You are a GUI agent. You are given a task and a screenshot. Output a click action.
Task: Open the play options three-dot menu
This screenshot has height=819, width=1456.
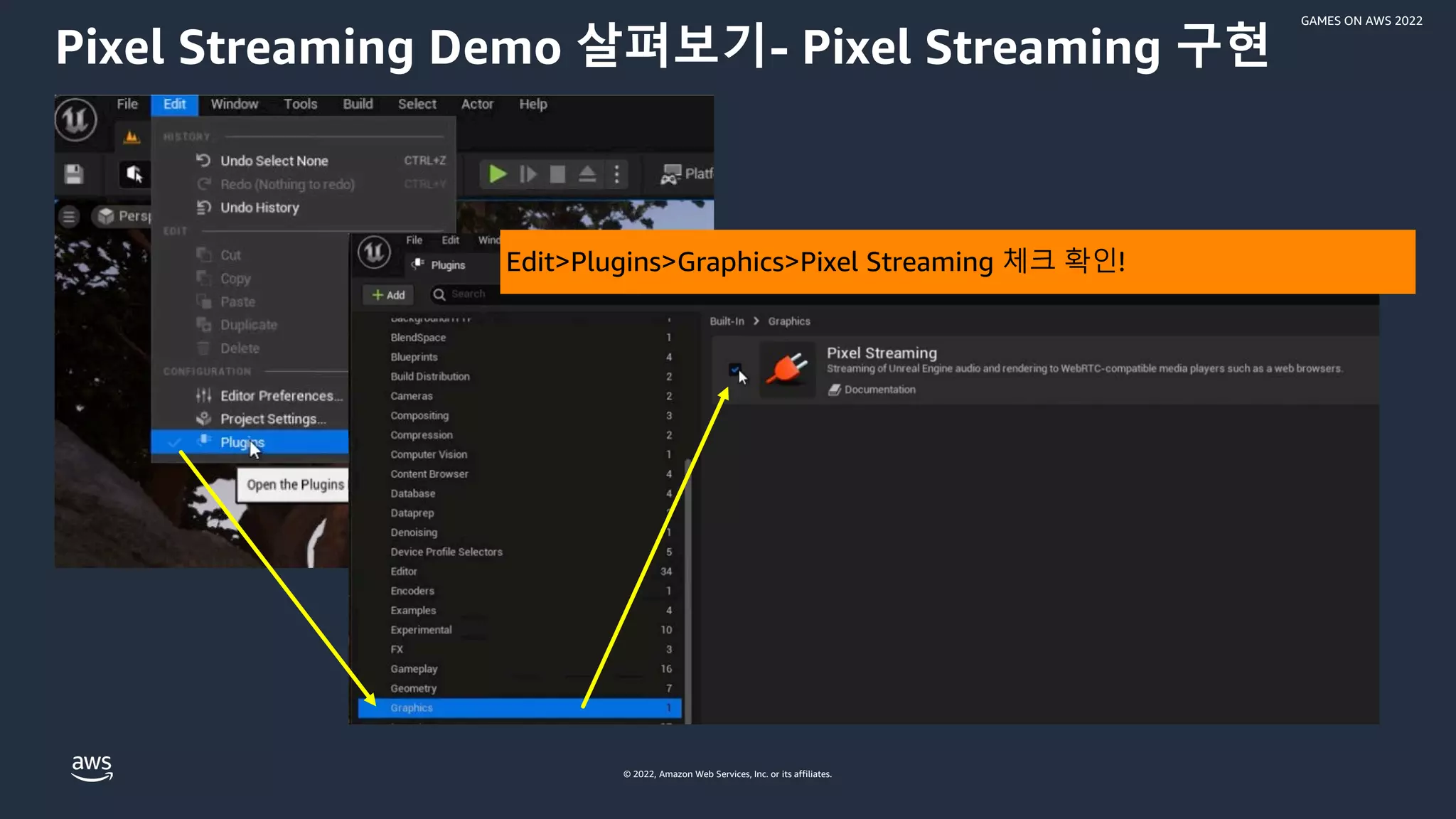coord(616,174)
